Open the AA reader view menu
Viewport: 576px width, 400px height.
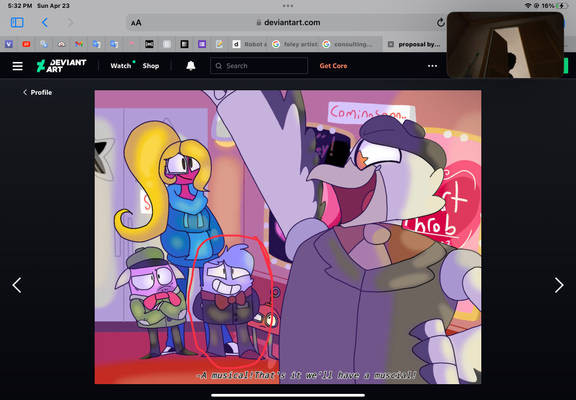136,23
